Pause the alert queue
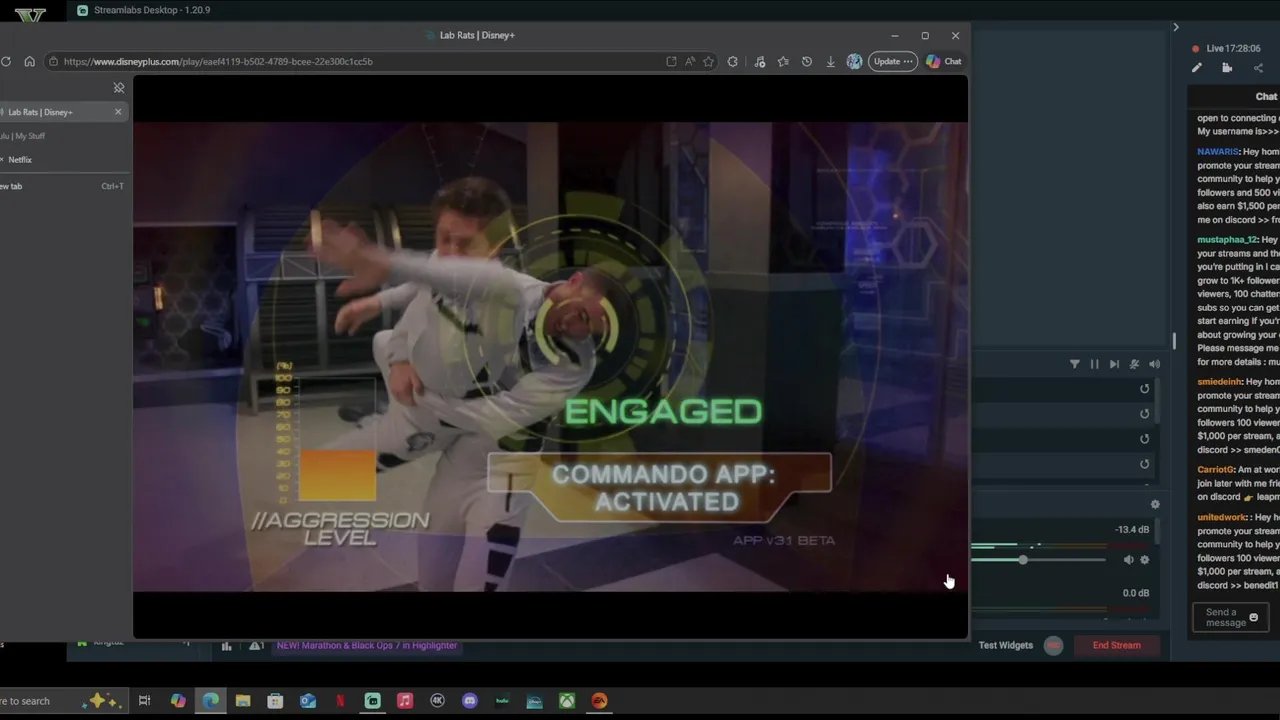 coord(1094,364)
